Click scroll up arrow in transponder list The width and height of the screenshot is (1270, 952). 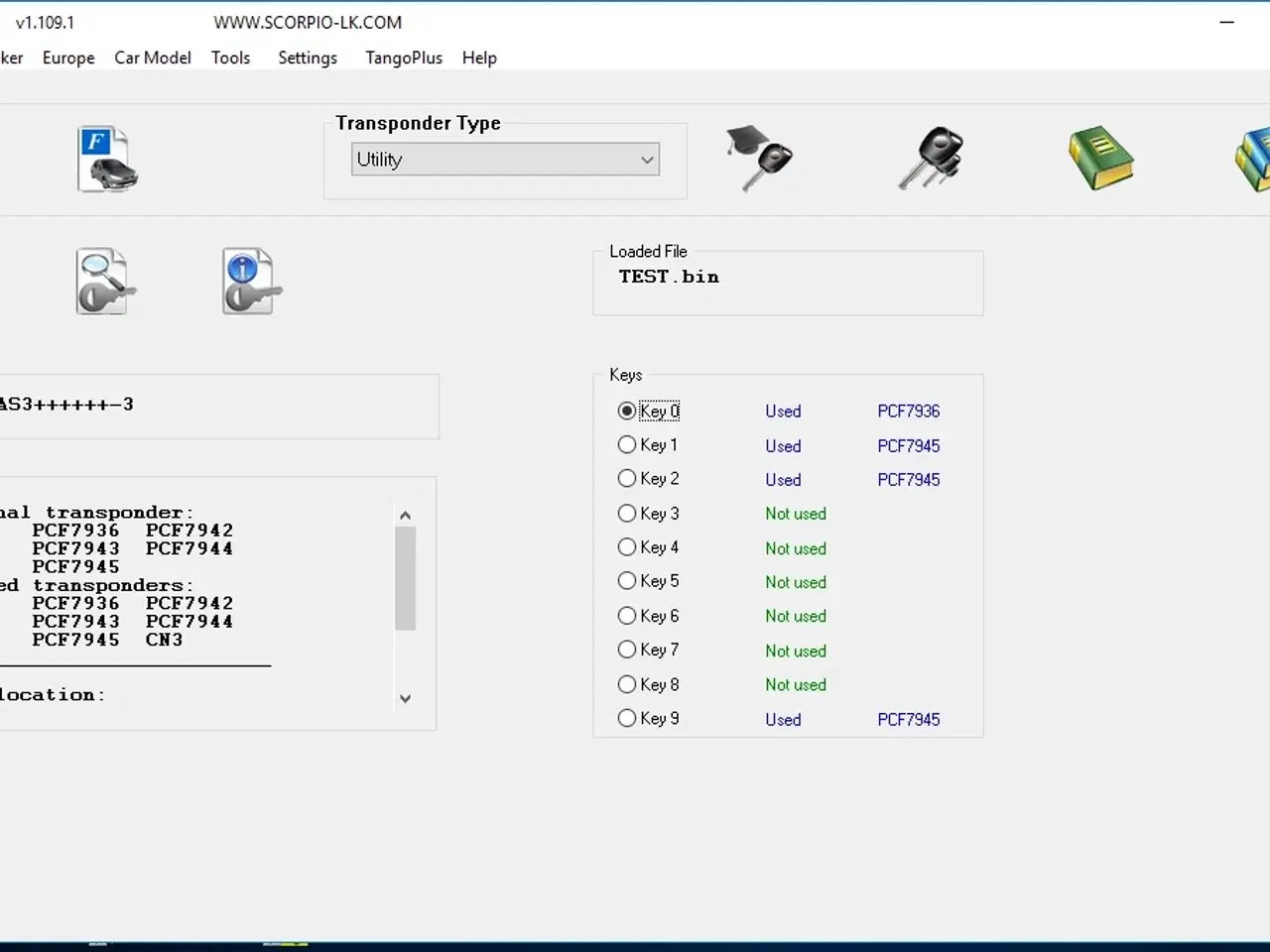click(x=405, y=516)
